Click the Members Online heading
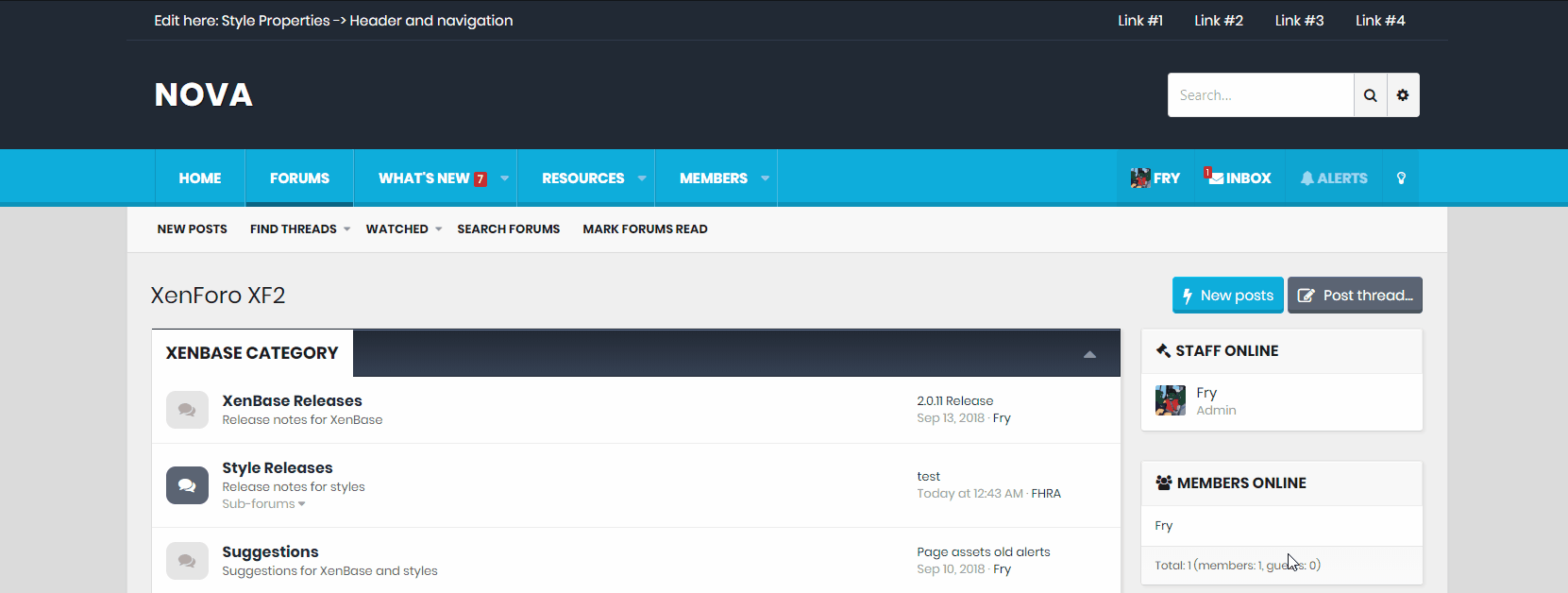1568x593 pixels. pyautogui.click(x=1241, y=483)
